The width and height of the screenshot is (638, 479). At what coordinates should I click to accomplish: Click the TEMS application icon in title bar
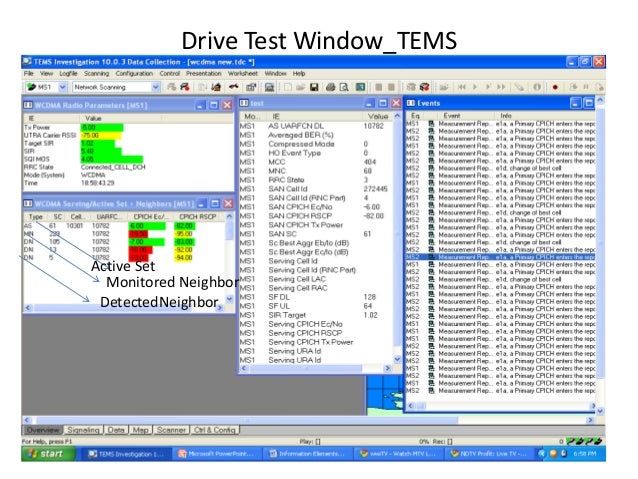[27, 61]
